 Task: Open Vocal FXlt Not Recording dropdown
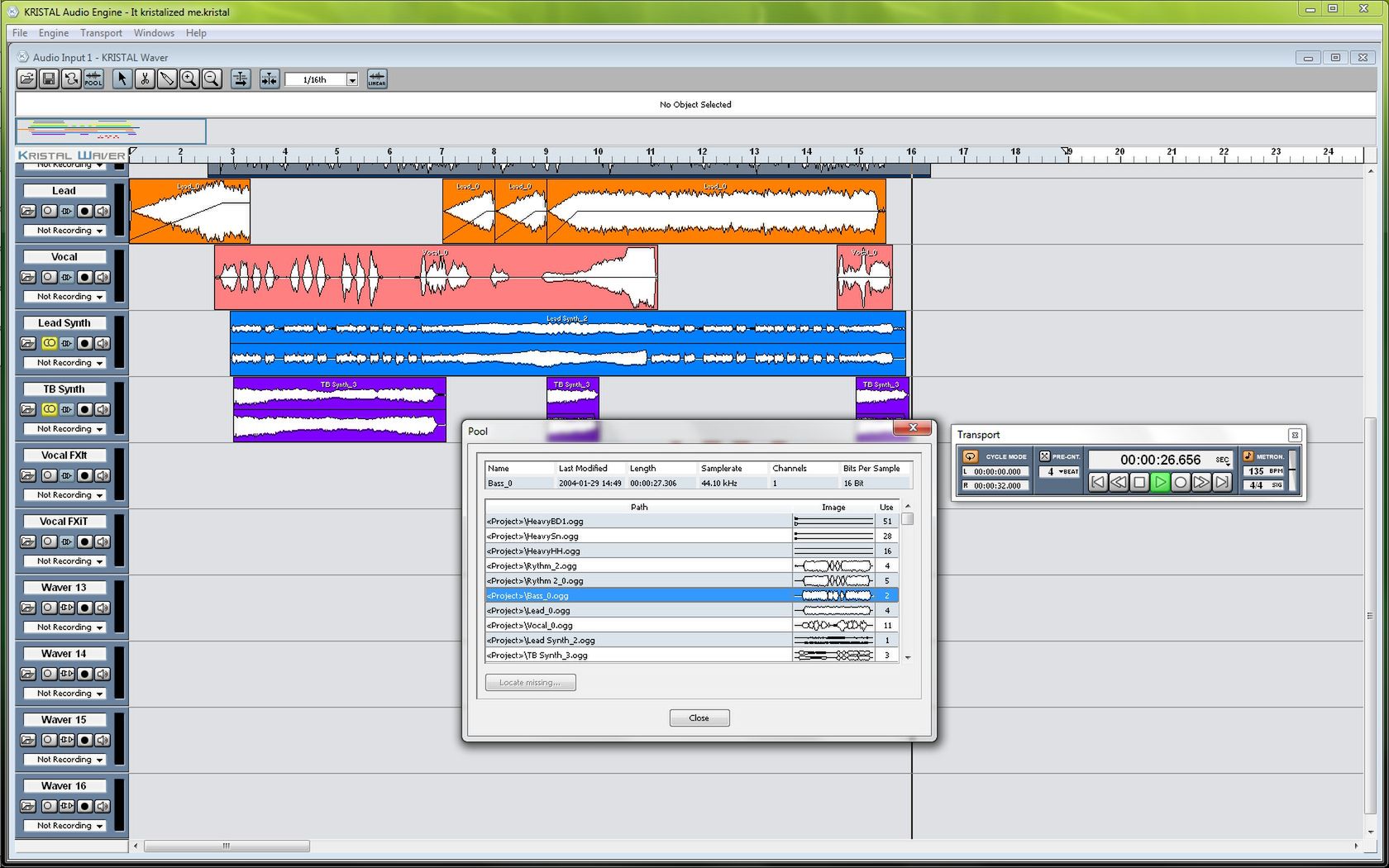tap(65, 495)
